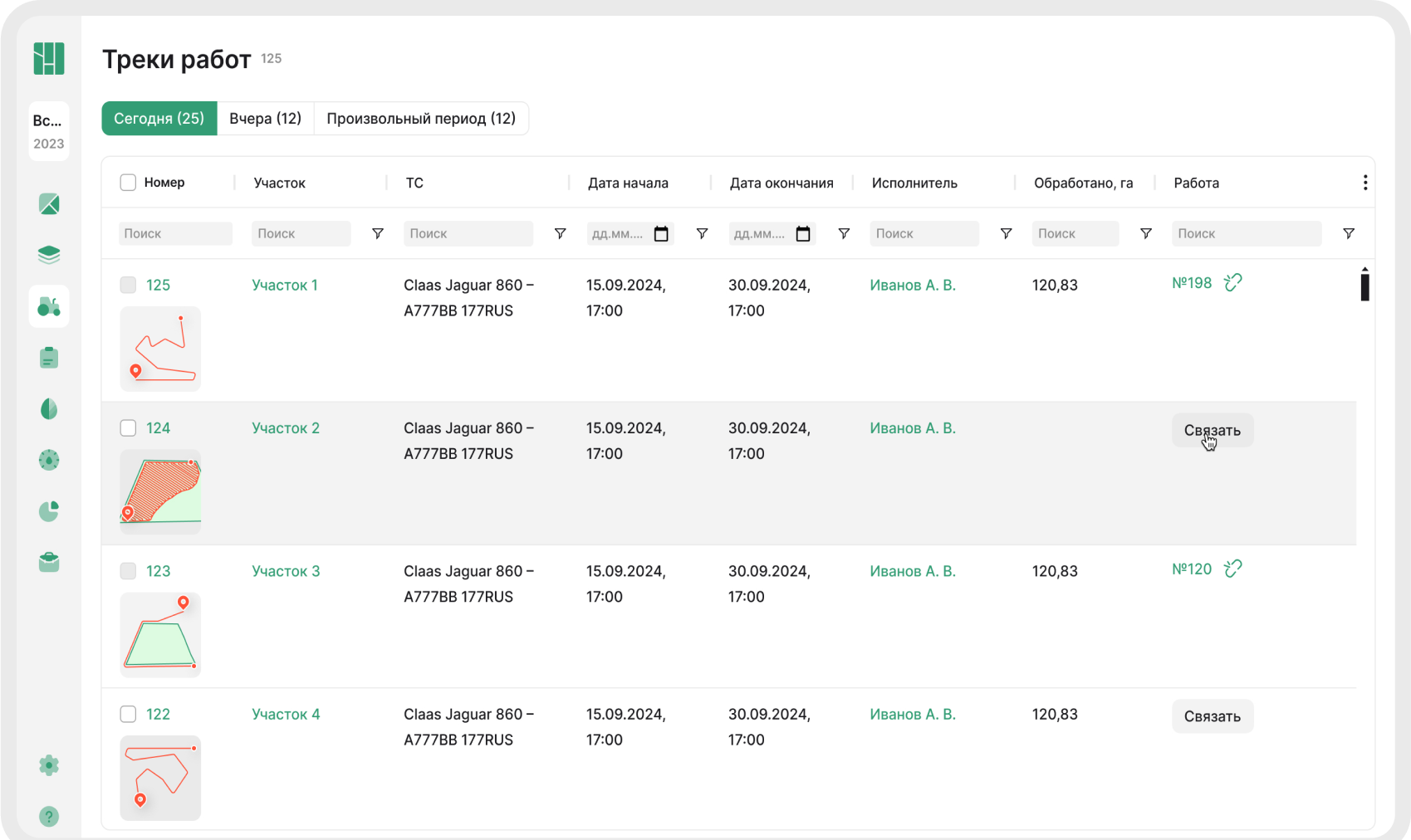Open the clipboard tasks sidebar icon

pyautogui.click(x=49, y=358)
